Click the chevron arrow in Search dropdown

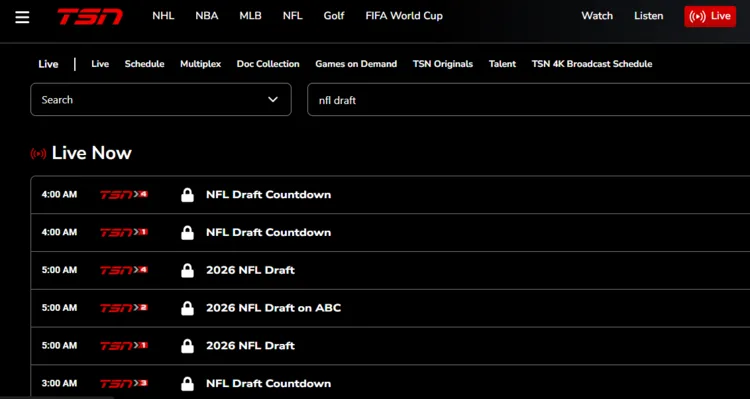[x=273, y=100]
